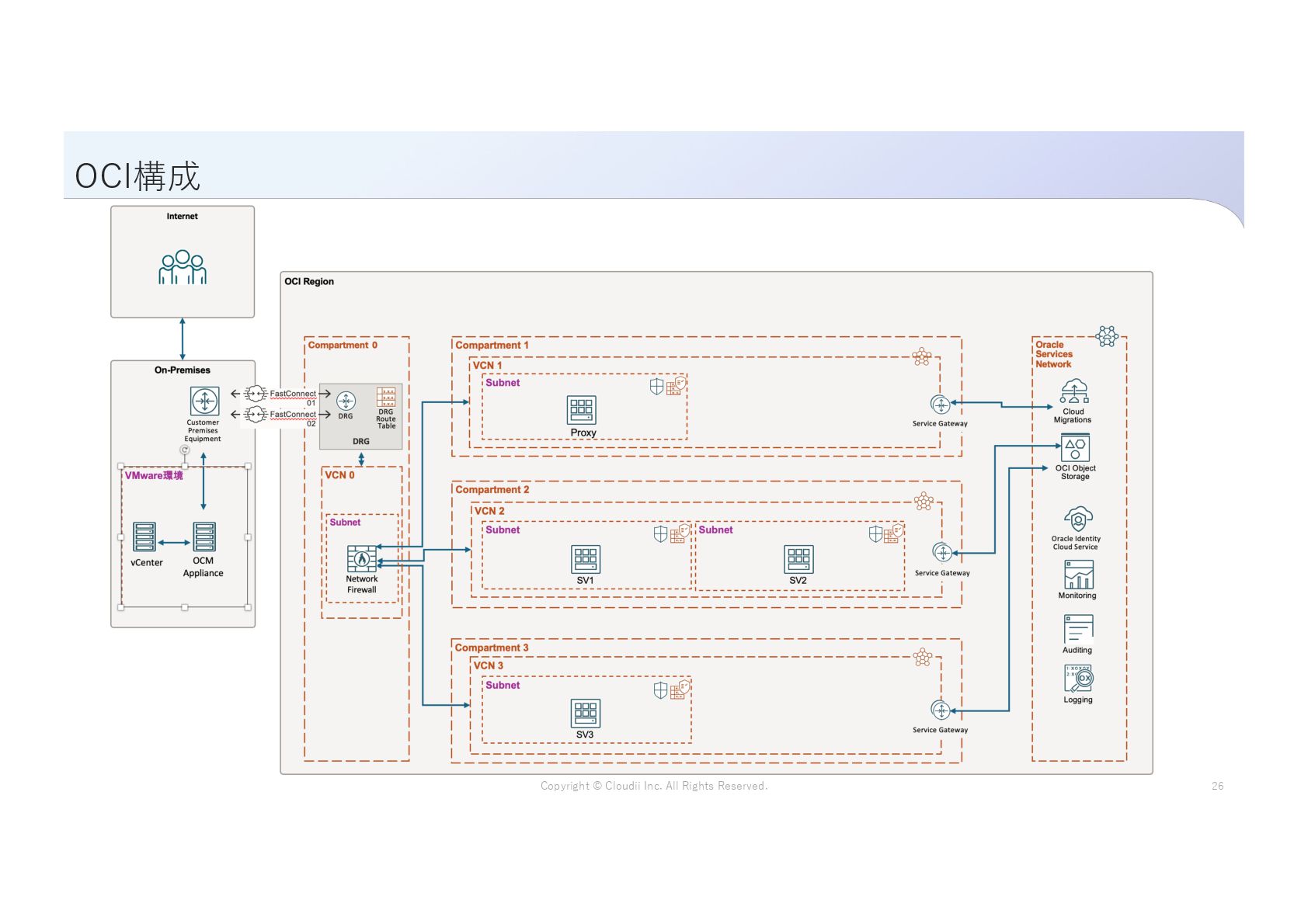The width and height of the screenshot is (1308, 924).
Task: Select the Logging icon
Action: point(1079,679)
